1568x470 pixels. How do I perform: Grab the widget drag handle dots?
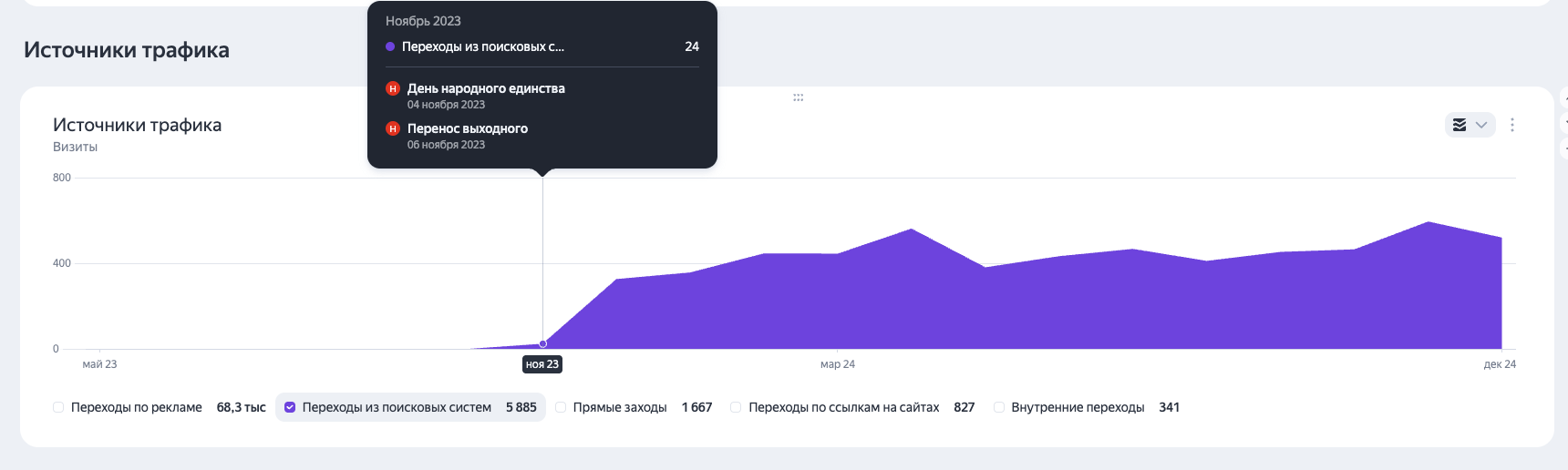798,97
